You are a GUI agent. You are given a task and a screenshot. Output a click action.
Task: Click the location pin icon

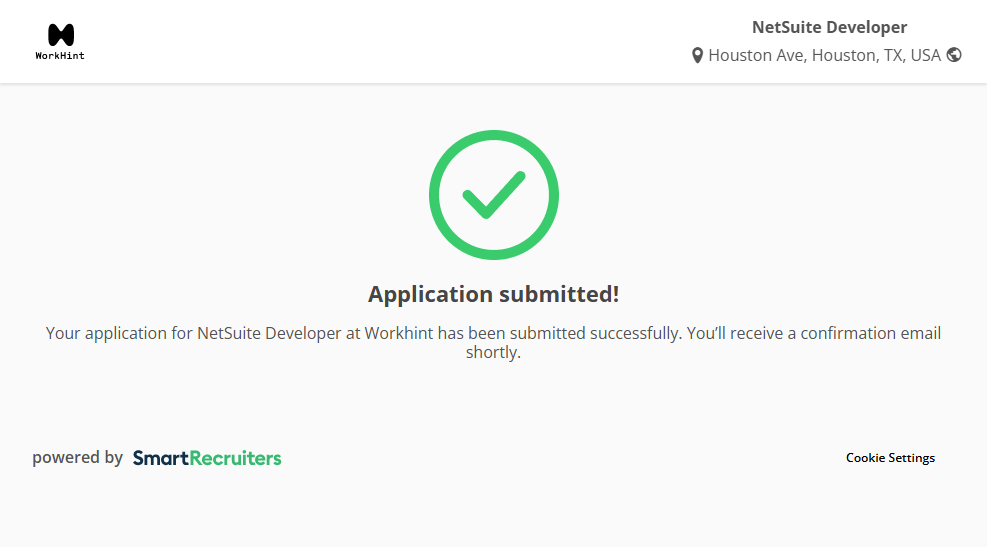(697, 56)
